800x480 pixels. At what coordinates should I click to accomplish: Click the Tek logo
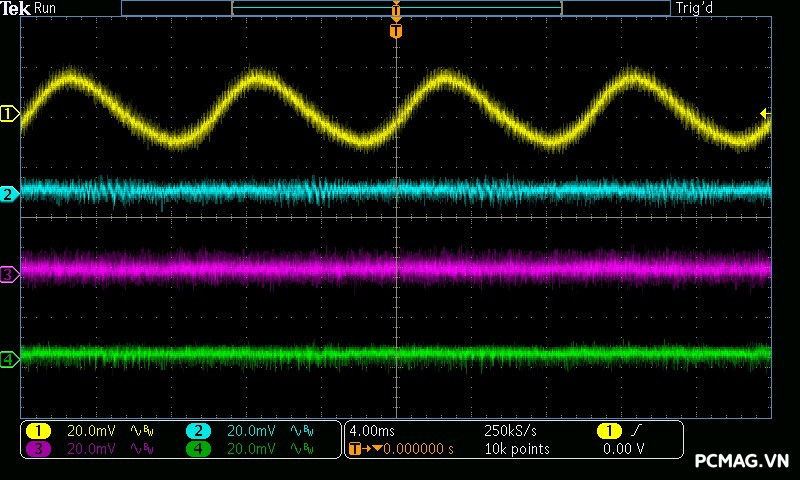tap(16, 8)
